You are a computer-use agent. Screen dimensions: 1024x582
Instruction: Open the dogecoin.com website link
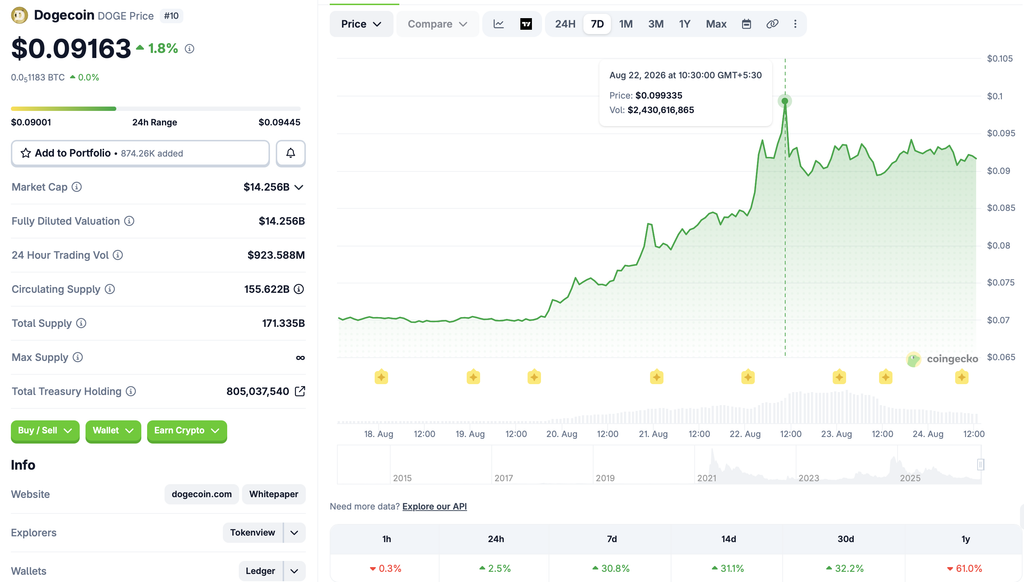pos(201,494)
